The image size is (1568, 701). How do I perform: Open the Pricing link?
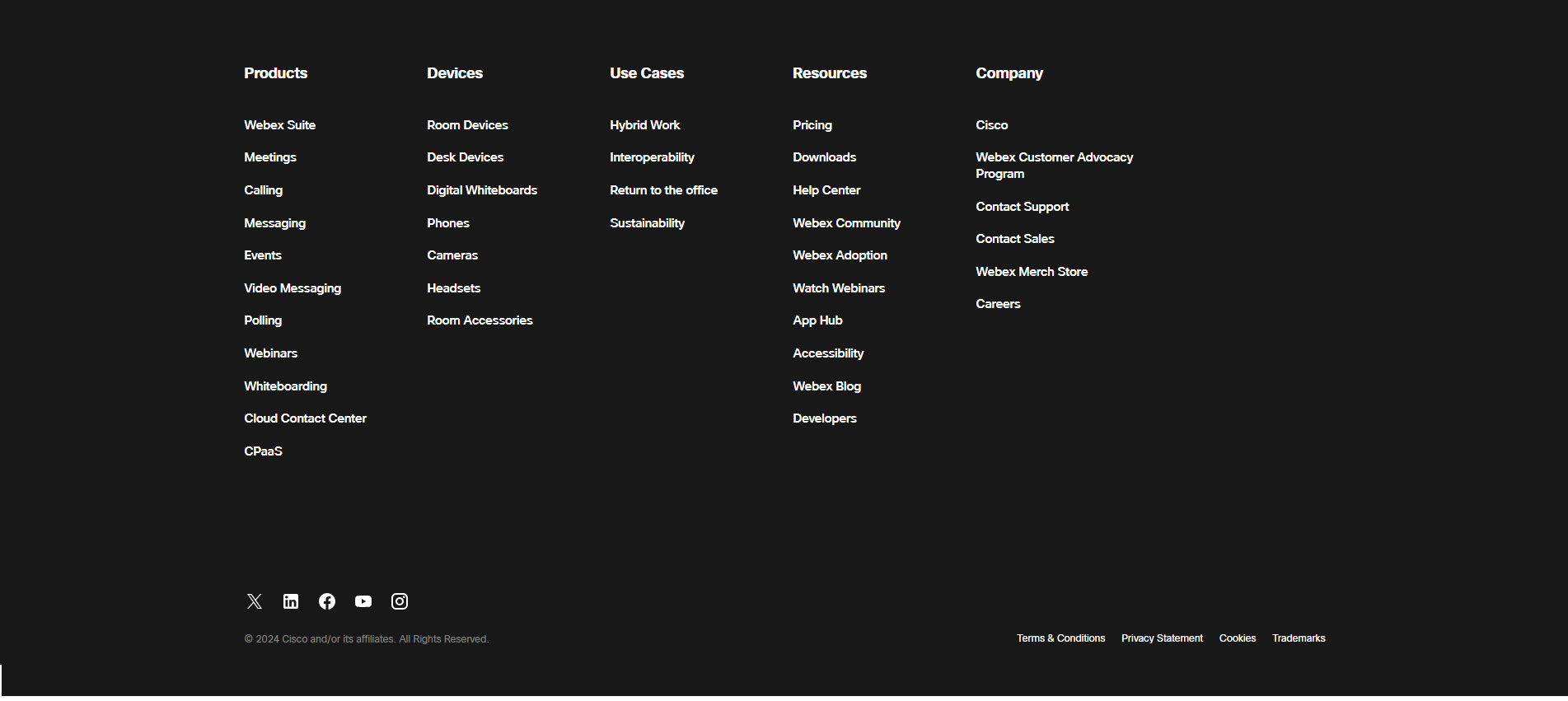click(812, 125)
